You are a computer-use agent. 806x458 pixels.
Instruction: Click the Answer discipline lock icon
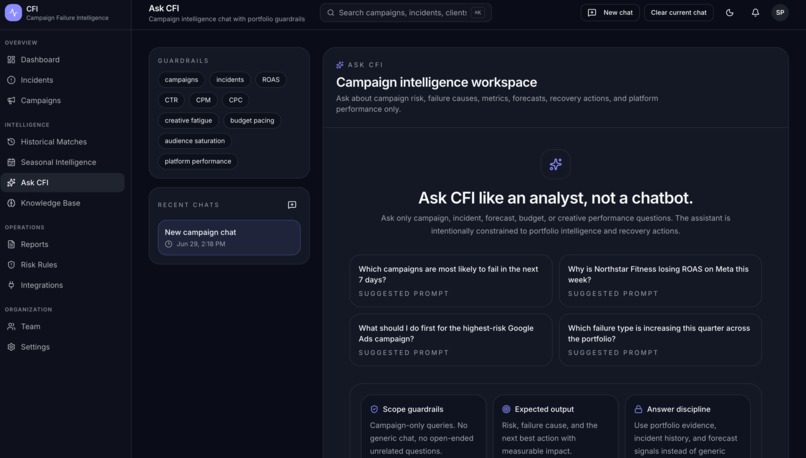click(x=638, y=409)
